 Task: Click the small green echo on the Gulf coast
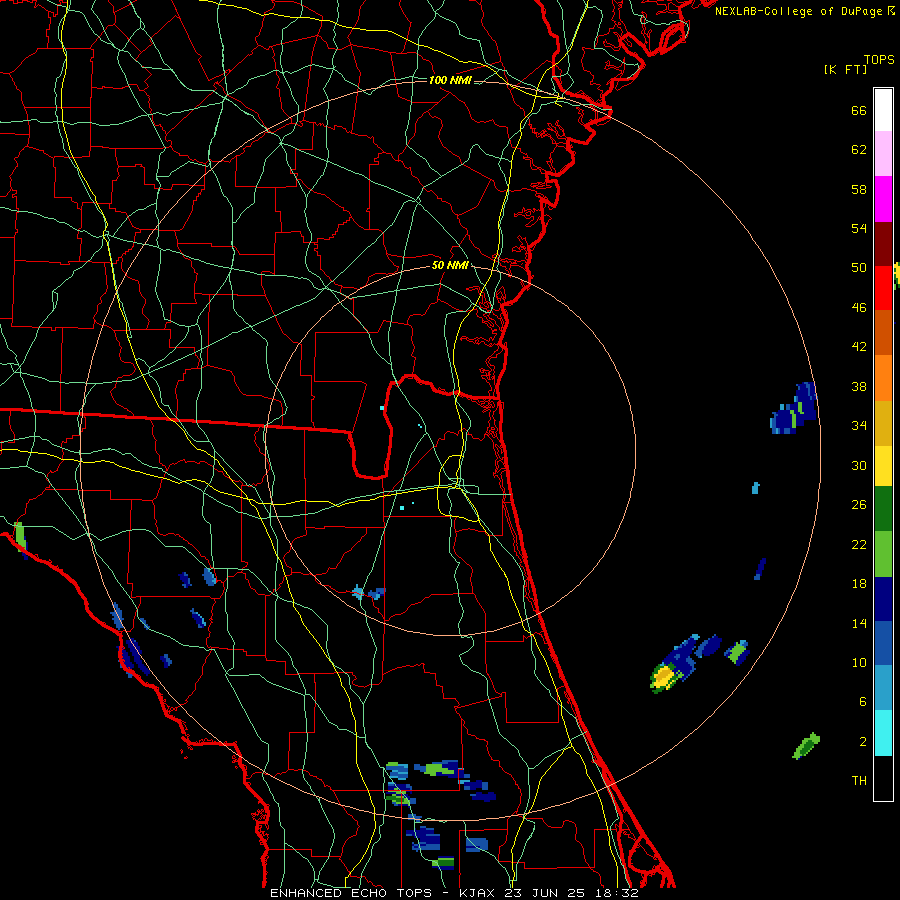(x=21, y=538)
